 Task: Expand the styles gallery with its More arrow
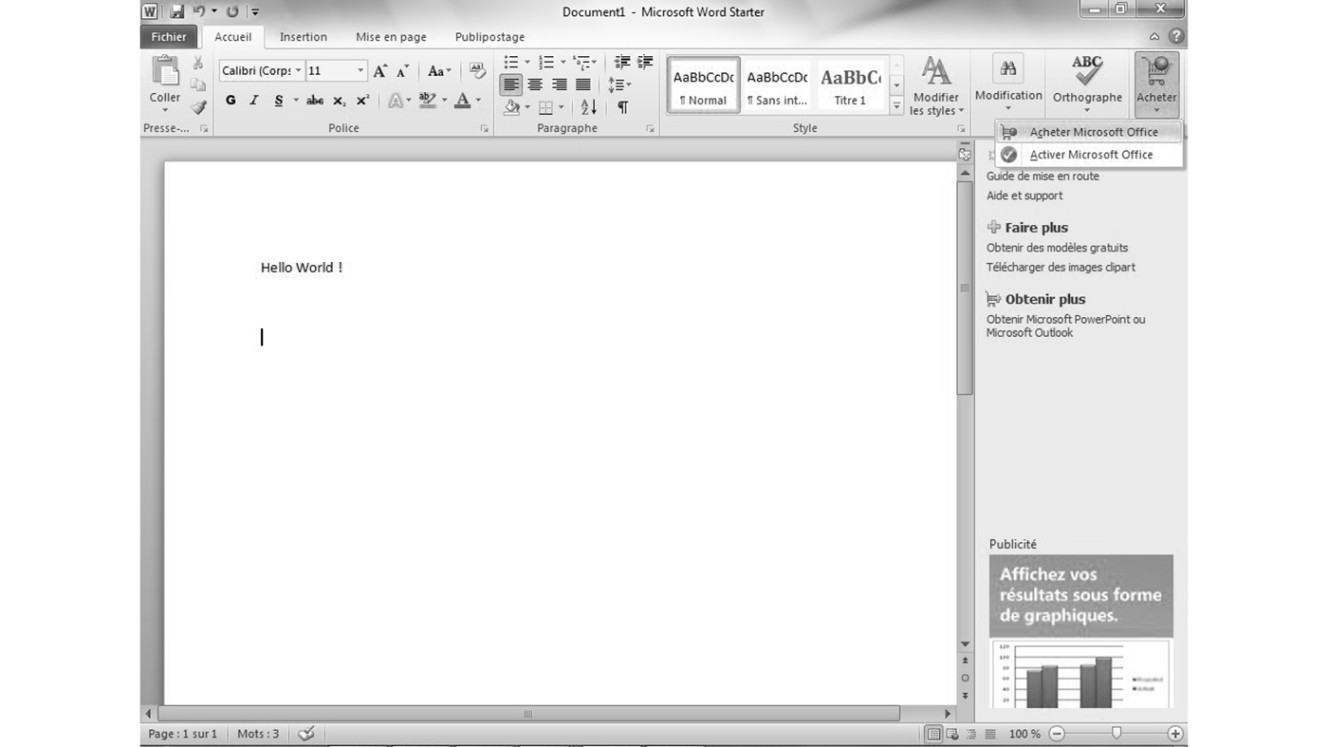click(897, 106)
